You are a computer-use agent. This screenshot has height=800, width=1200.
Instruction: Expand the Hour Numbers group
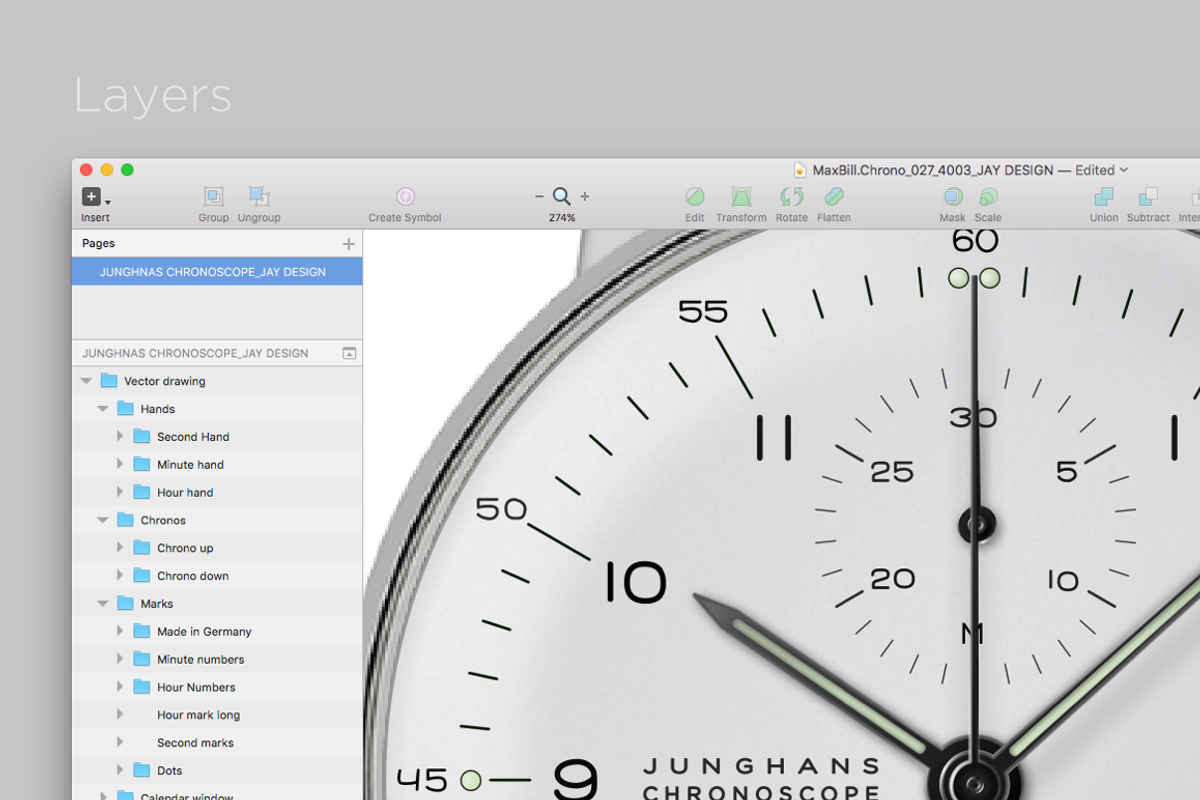[119, 687]
